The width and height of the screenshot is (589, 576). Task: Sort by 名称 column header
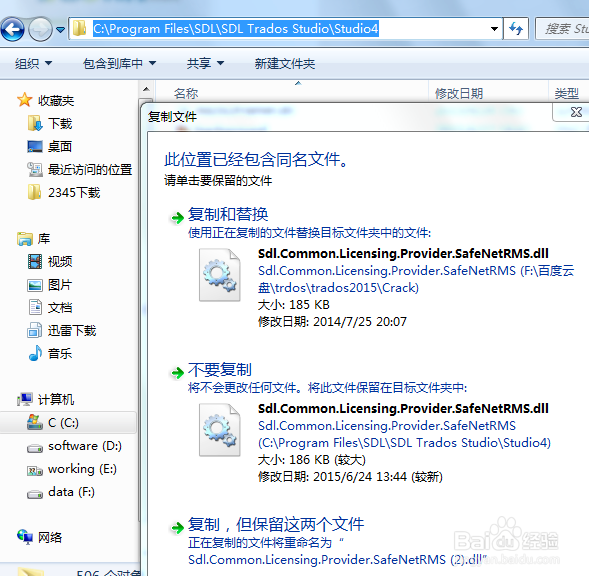click(186, 93)
